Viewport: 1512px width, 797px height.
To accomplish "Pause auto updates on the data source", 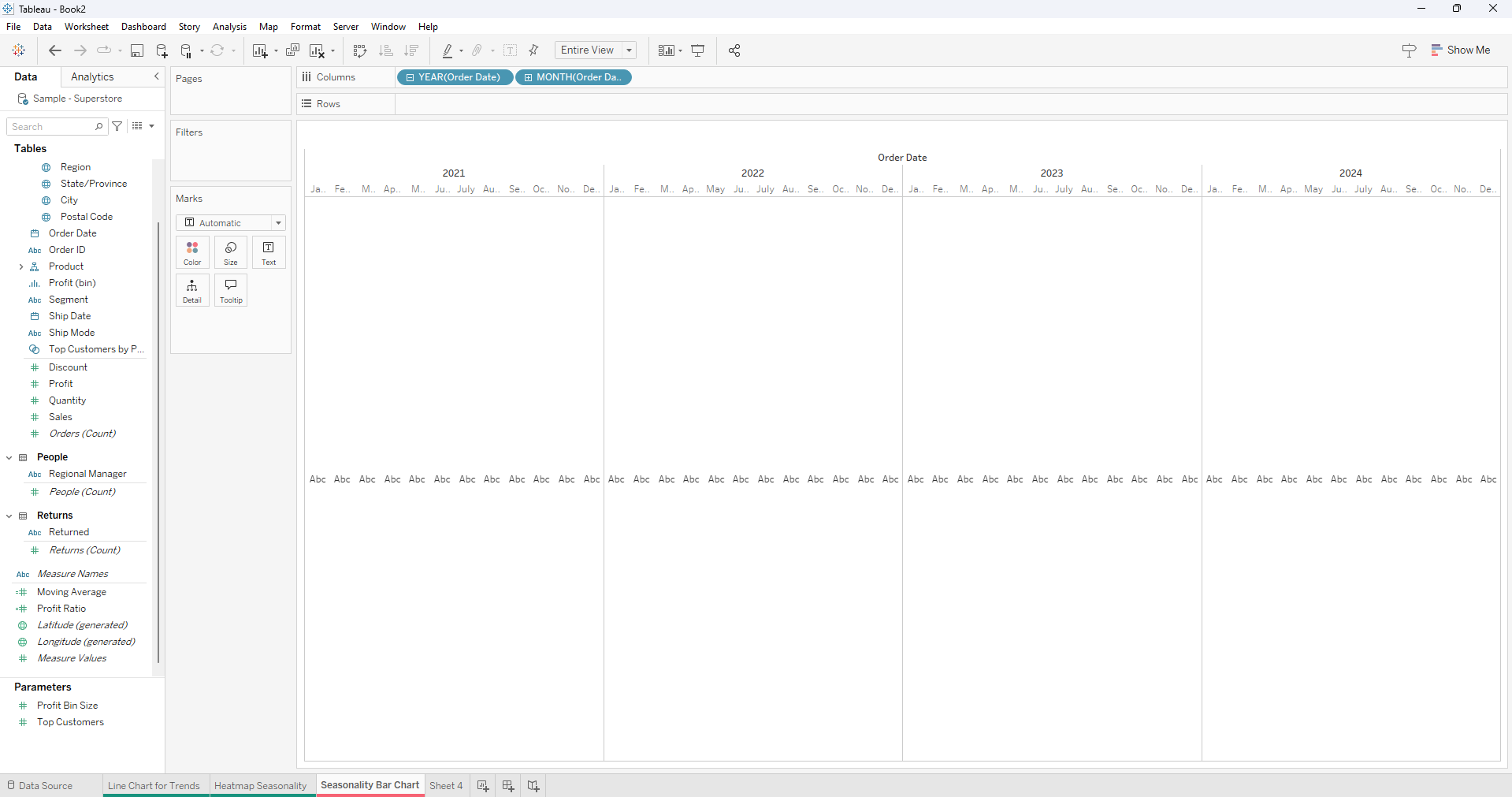I will click(x=187, y=50).
